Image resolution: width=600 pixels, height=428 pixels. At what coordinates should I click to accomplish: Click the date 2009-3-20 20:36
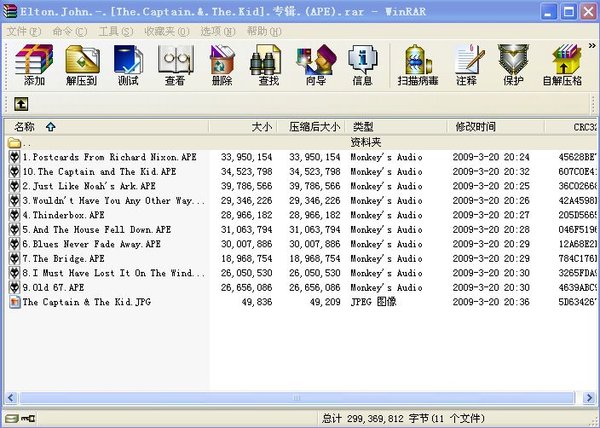coord(491,302)
